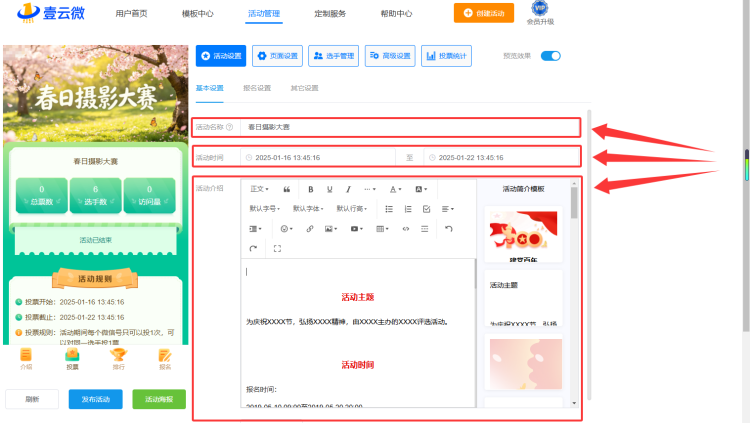This screenshot has width=750, height=423.
Task: Insert a hyperlink with the link icon
Action: tap(309, 229)
